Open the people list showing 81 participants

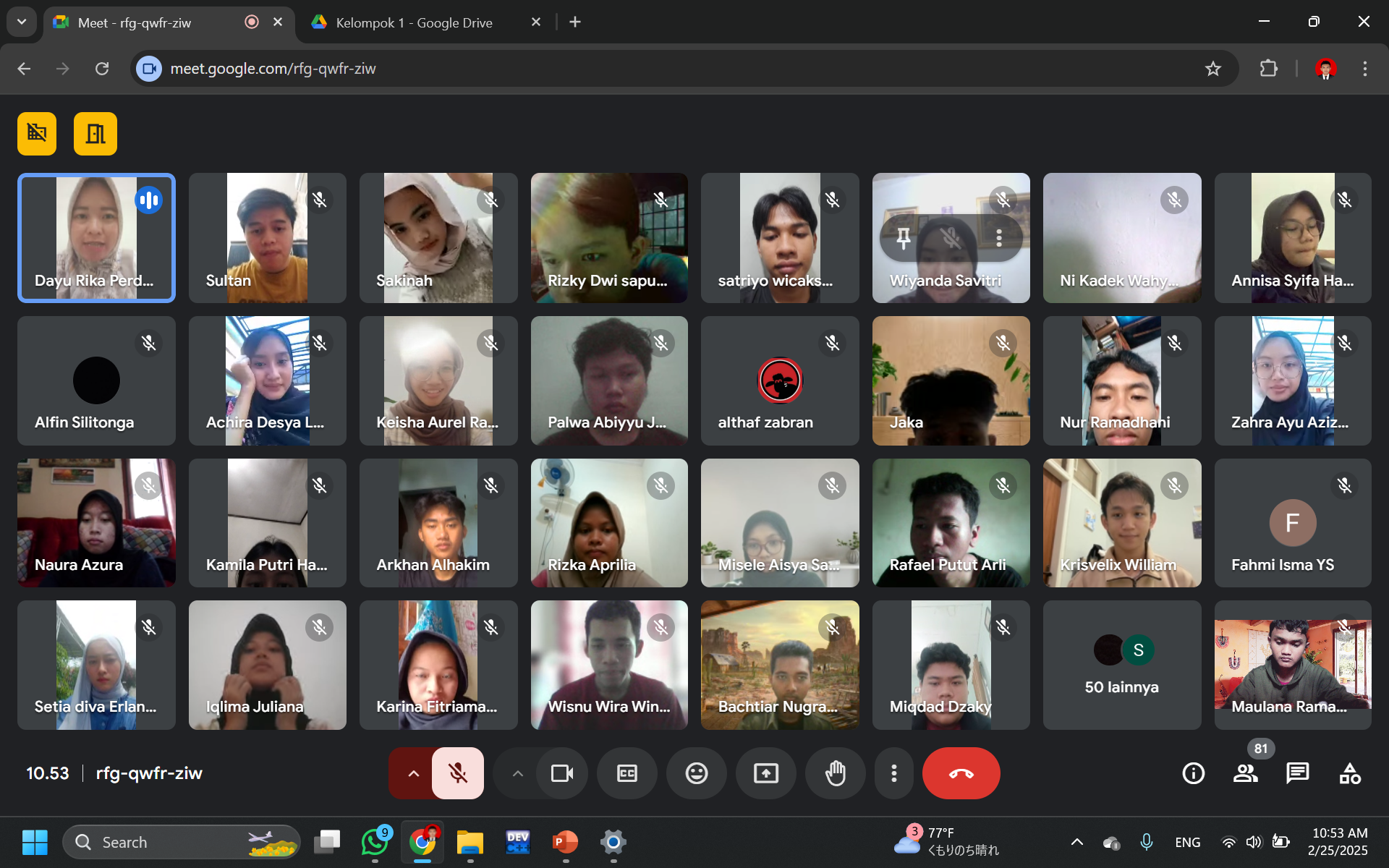click(1245, 773)
